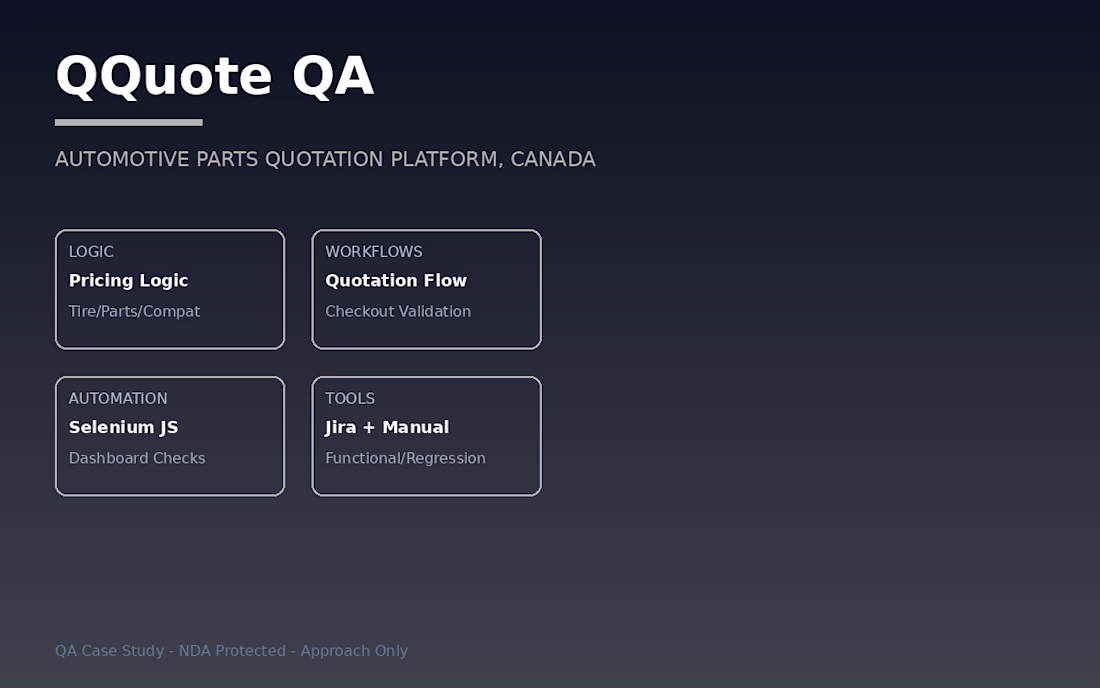1100x688 pixels.
Task: Select the Quotation Flow card
Action: [427, 289]
